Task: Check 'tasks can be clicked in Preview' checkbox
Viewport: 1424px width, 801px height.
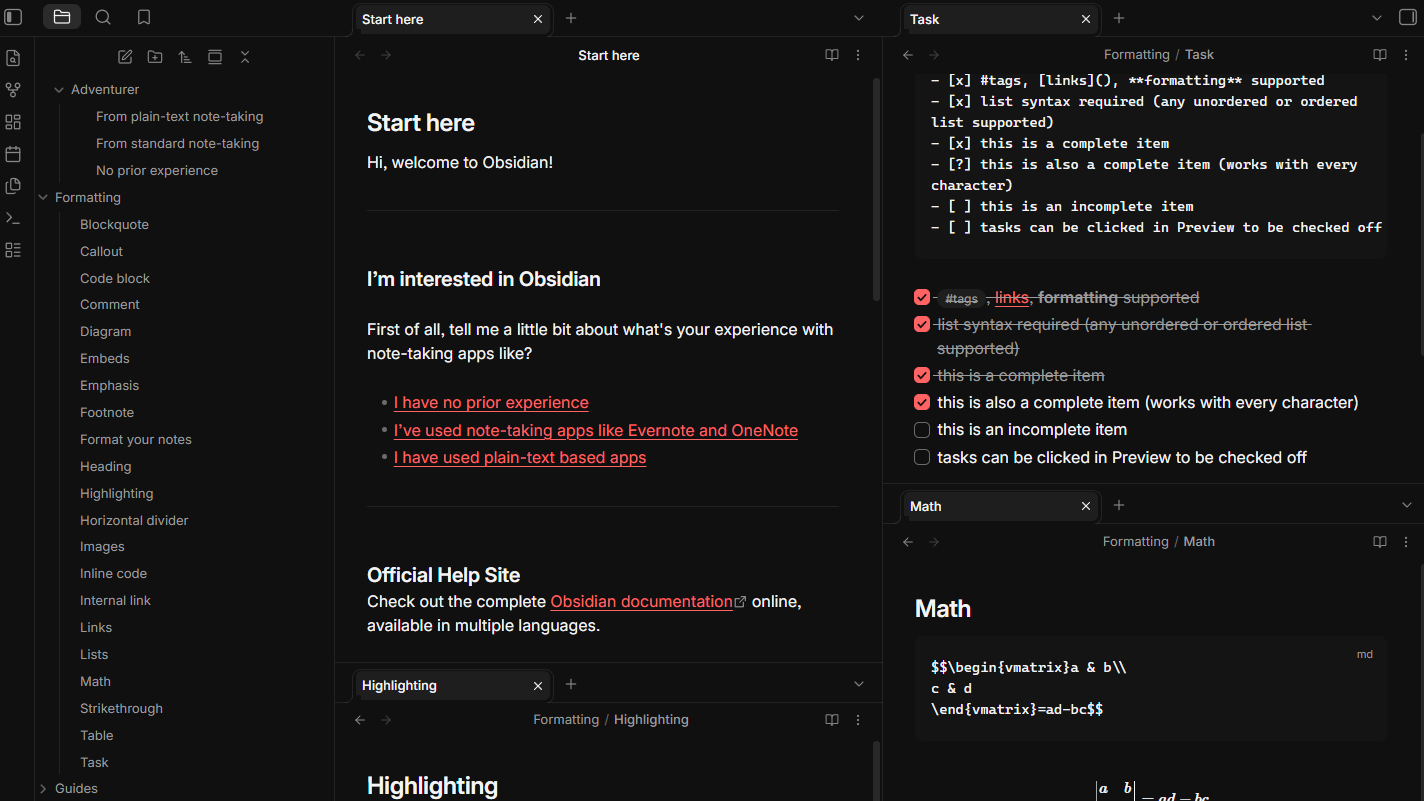Action: [x=922, y=457]
